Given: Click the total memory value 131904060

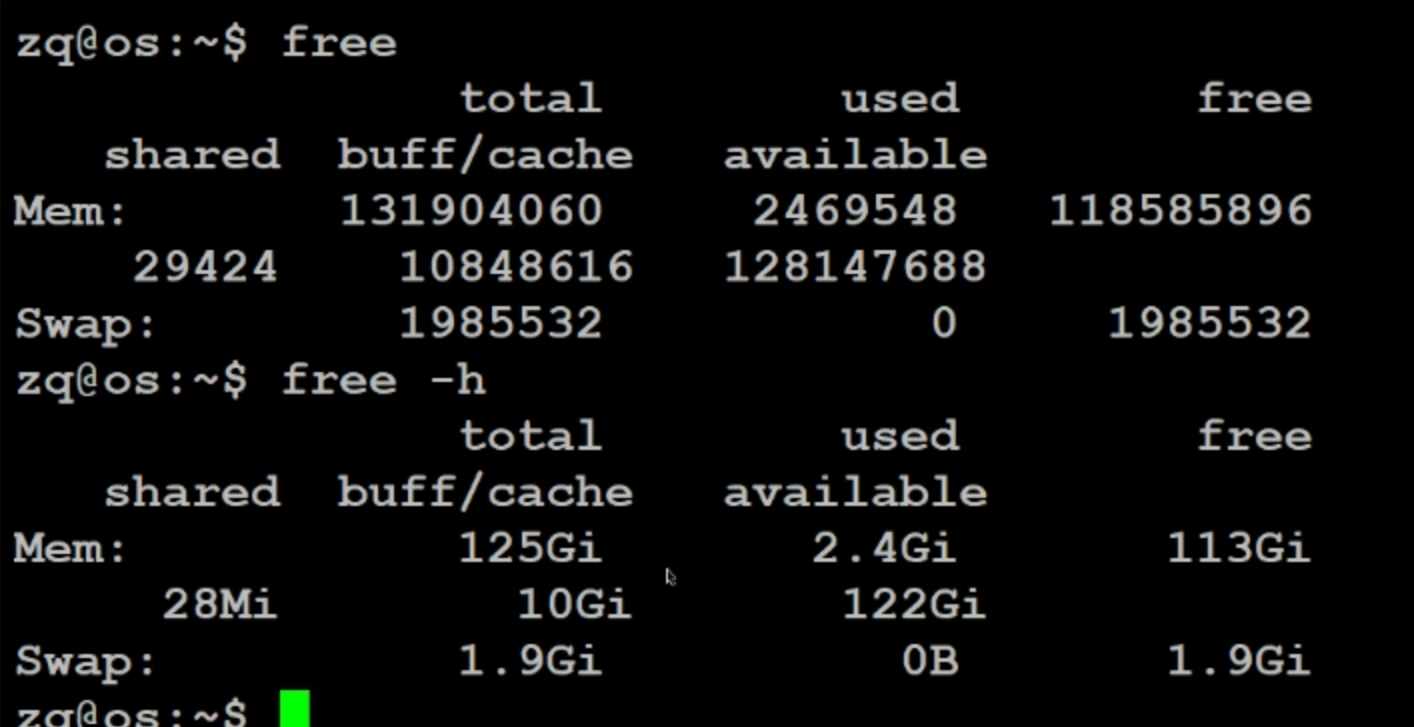Looking at the screenshot, I should 471,211.
